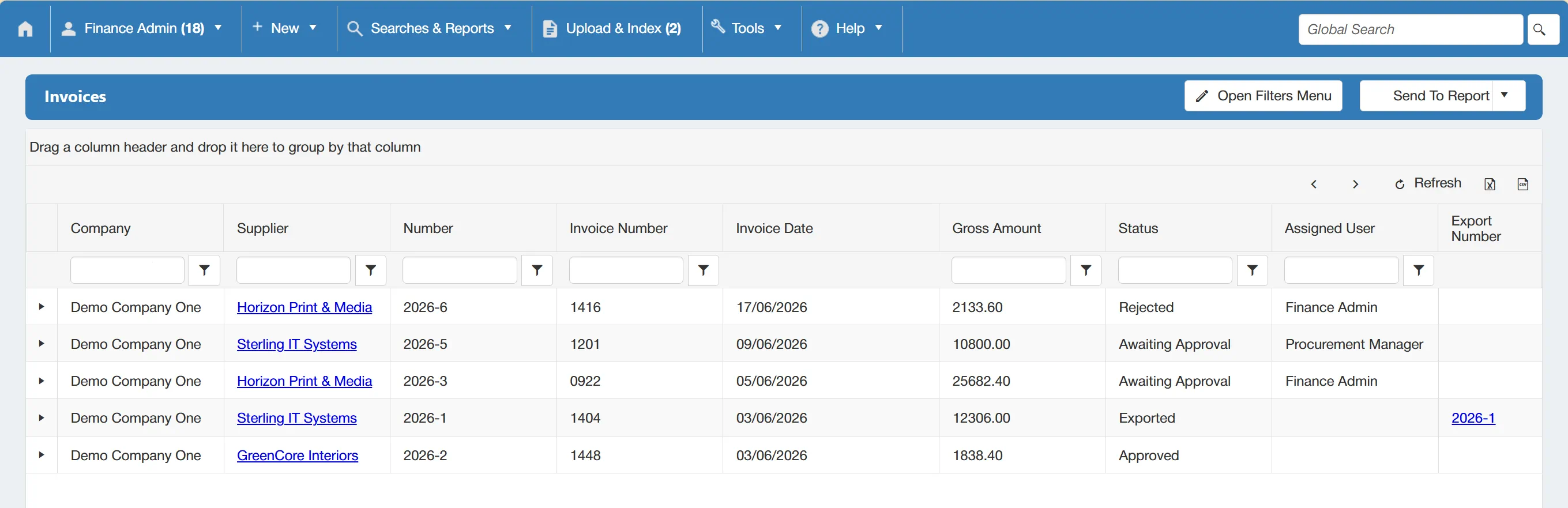This screenshot has width=1568, height=508.
Task: Expand row for invoice 2026-5
Action: pos(42,344)
